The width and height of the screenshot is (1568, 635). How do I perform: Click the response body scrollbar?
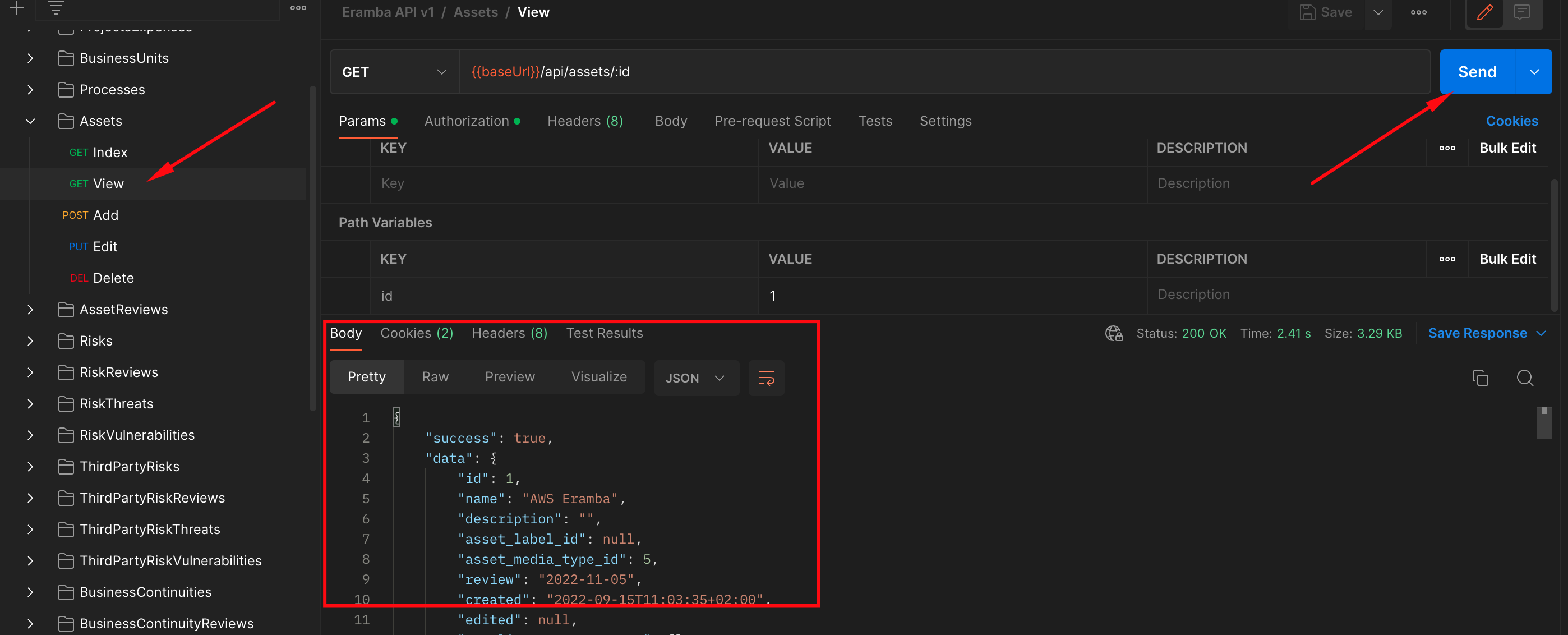pos(1544,423)
